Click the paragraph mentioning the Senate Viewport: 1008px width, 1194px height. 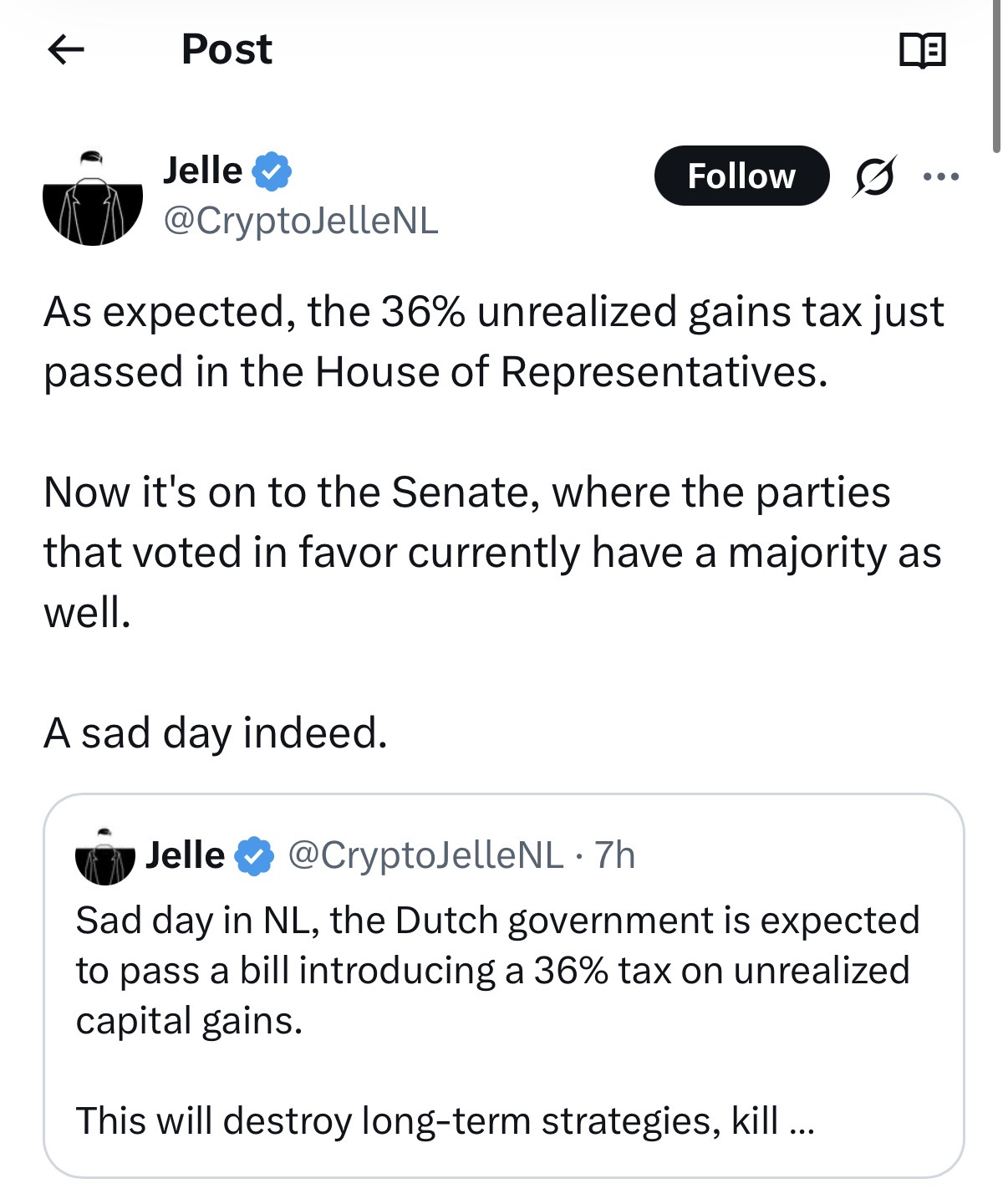(x=493, y=552)
